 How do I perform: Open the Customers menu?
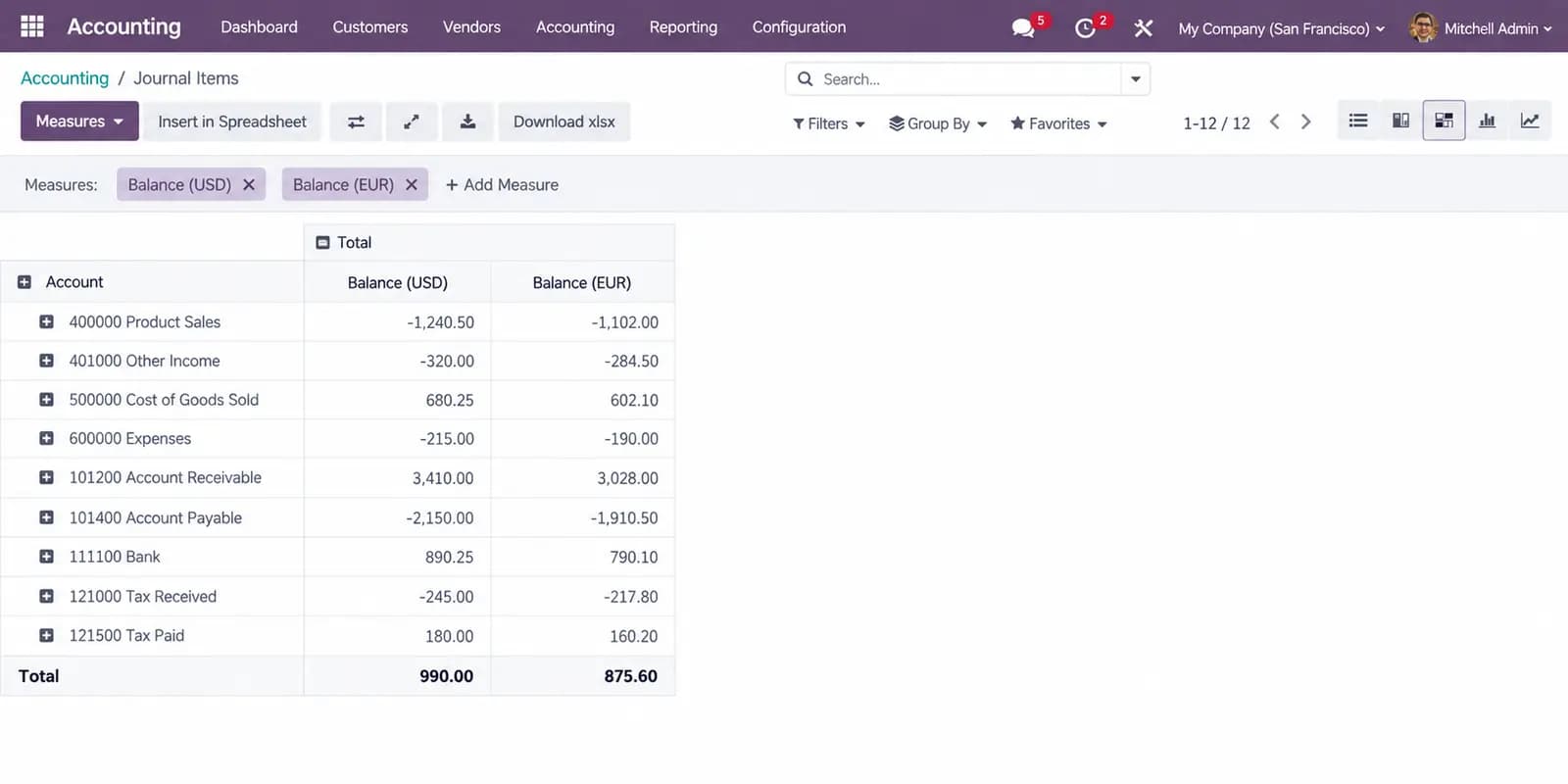[x=369, y=26]
